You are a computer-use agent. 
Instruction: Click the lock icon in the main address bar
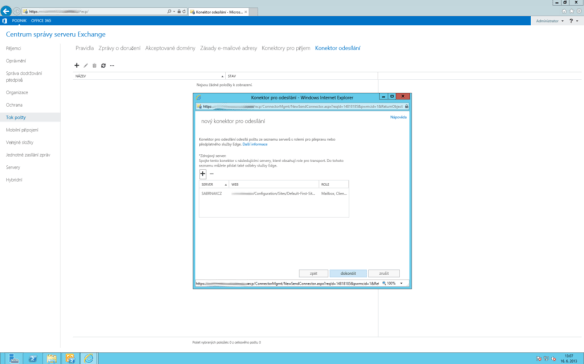point(179,12)
